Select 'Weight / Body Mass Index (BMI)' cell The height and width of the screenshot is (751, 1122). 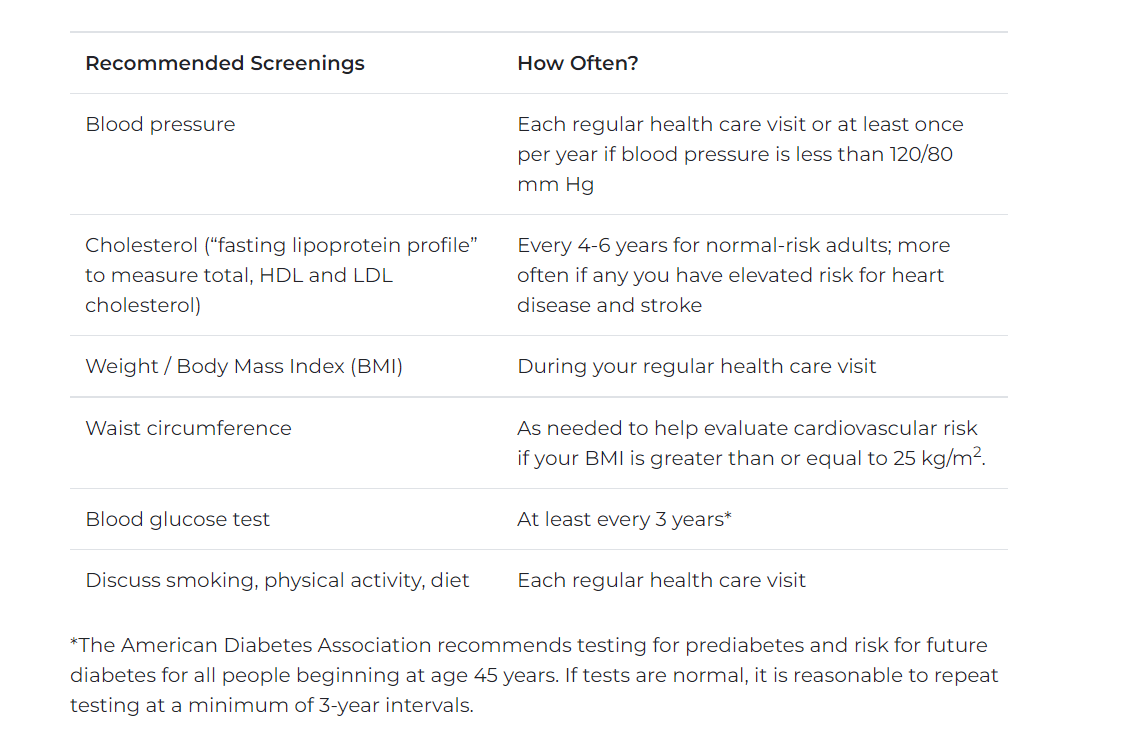tap(244, 366)
